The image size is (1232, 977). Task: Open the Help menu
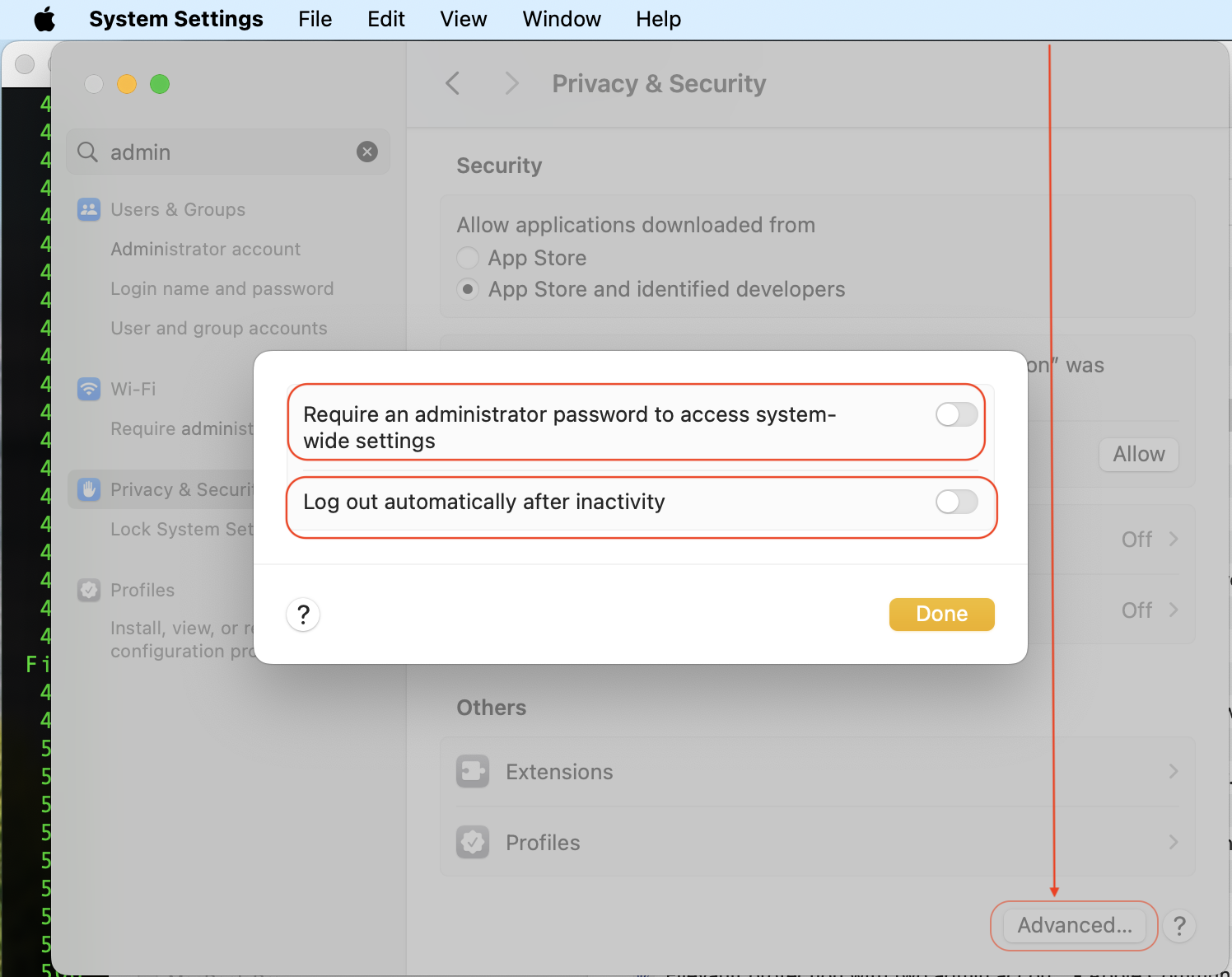coord(657,18)
